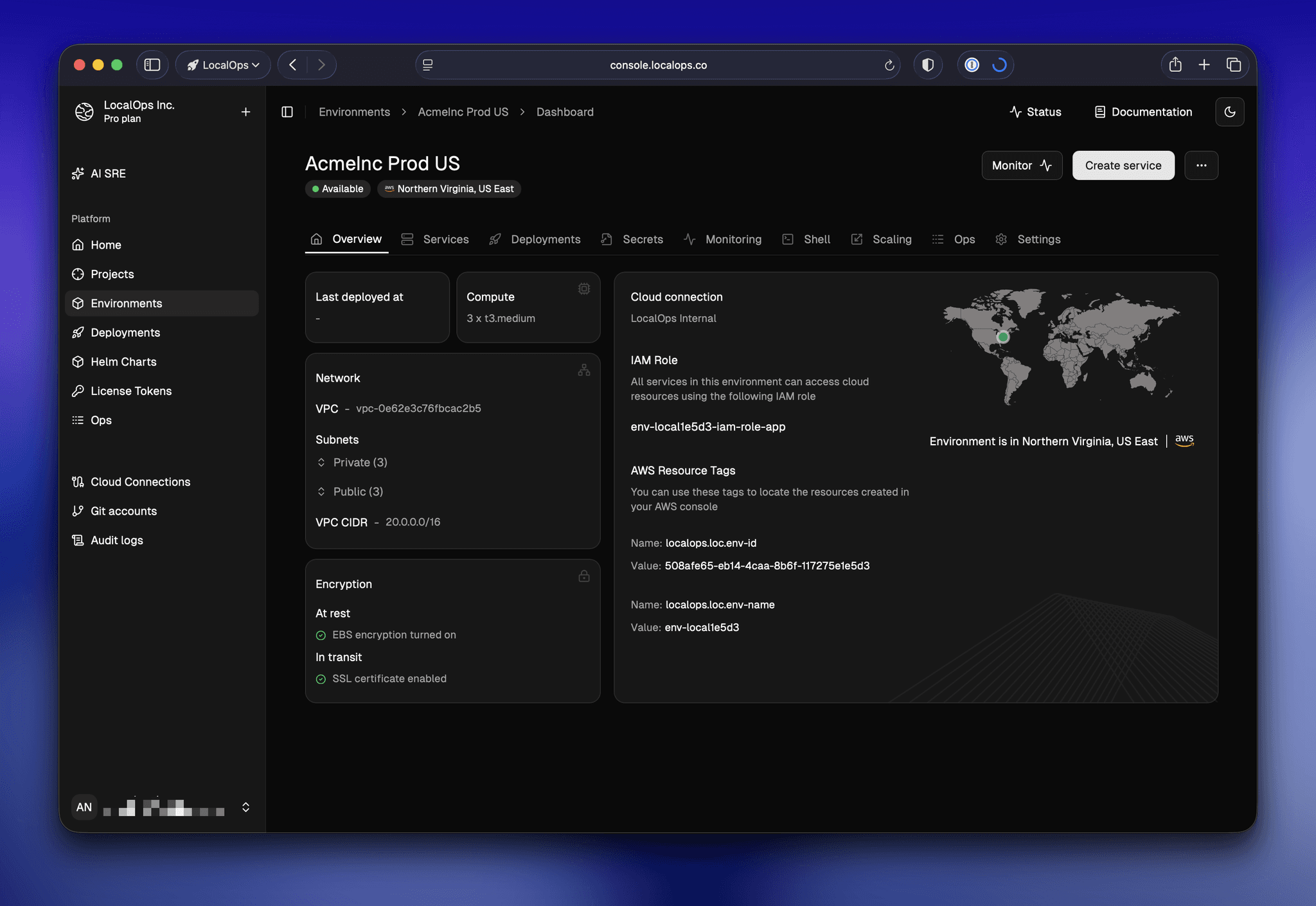1316x906 pixels.
Task: Toggle the Safari sidebar button
Action: click(152, 65)
